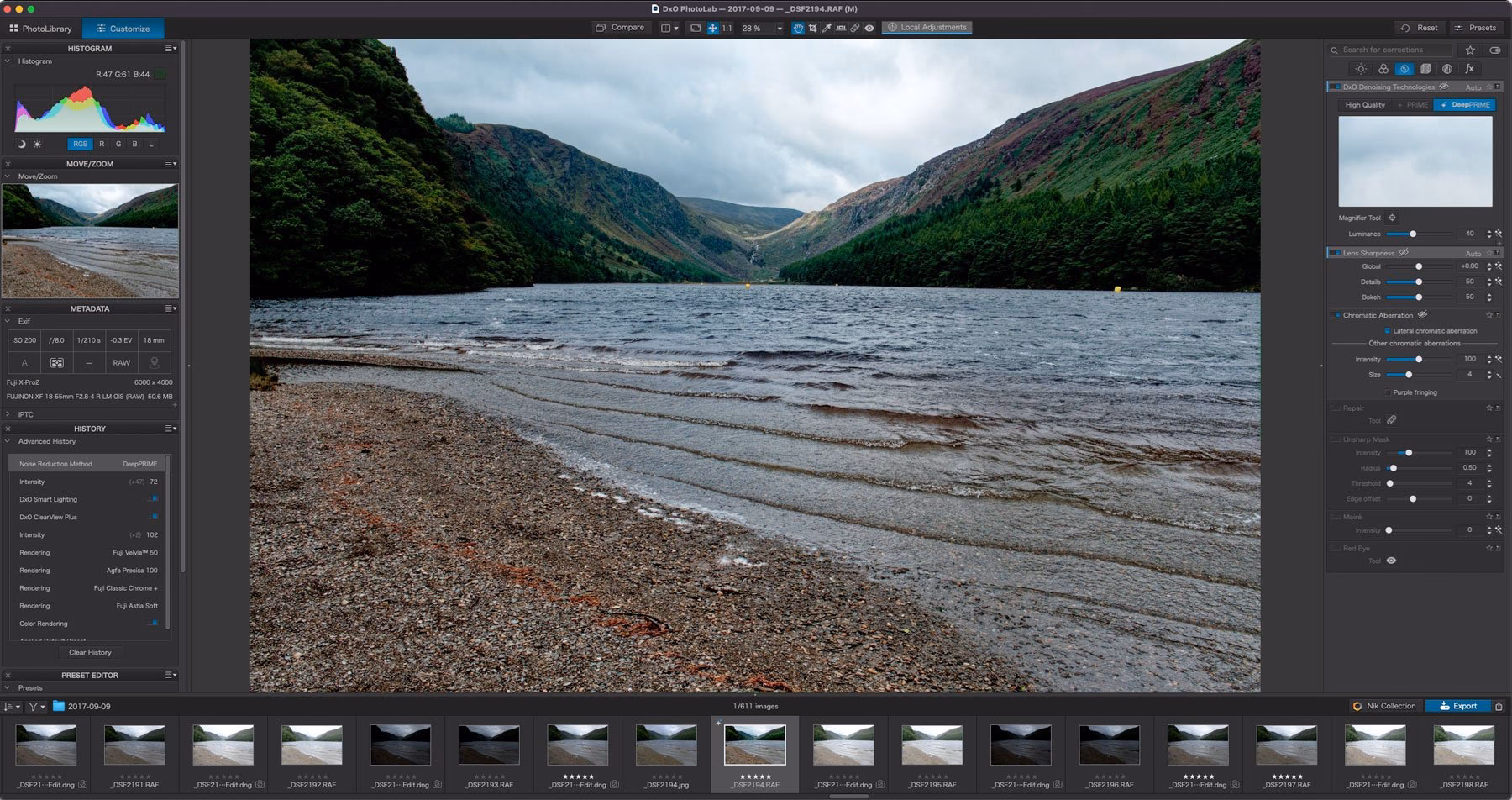Image resolution: width=1512 pixels, height=800 pixels.
Task: Hide the Chromatic Aberration correction preview
Action: click(x=1422, y=315)
